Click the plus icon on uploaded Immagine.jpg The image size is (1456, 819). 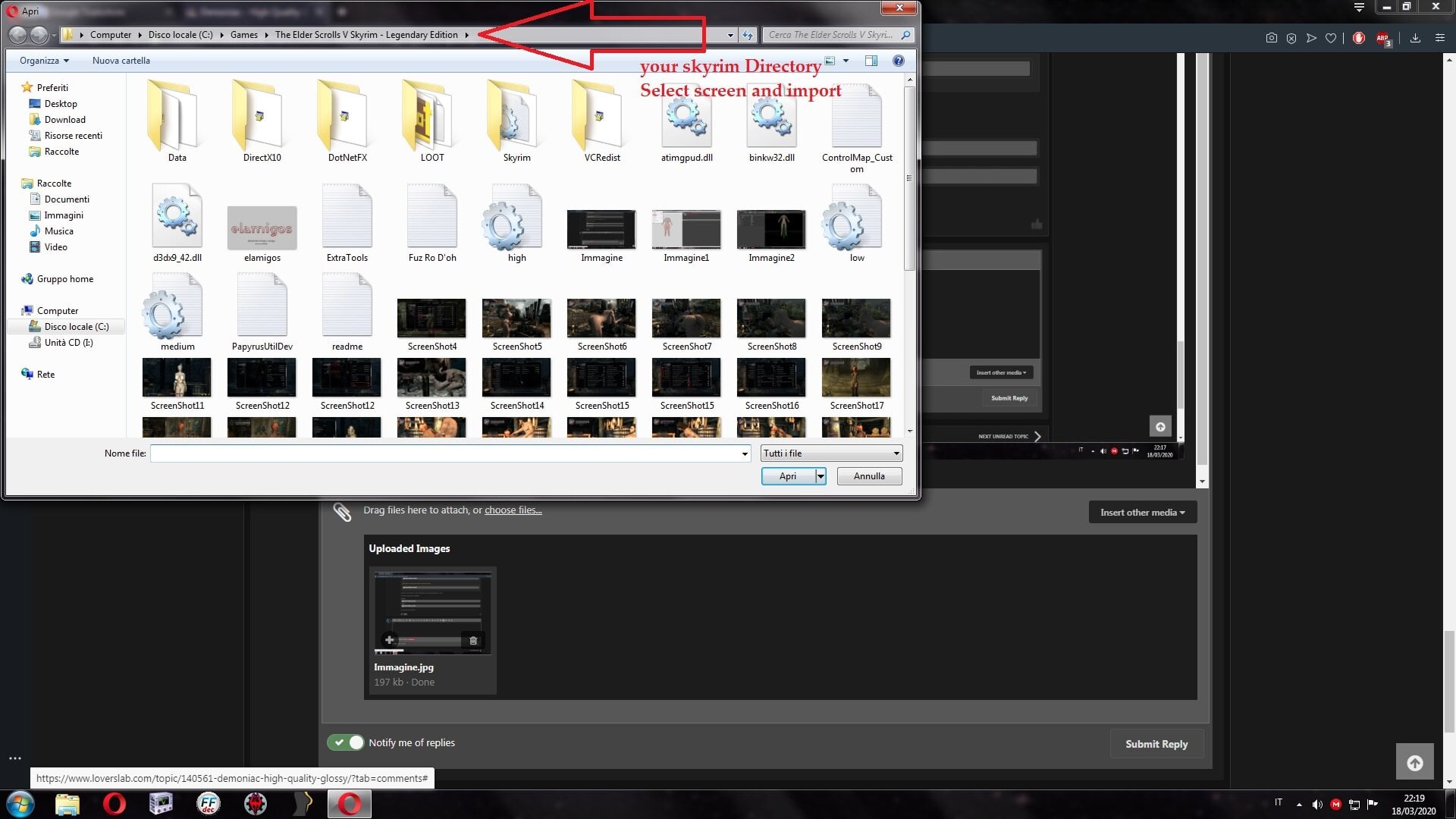click(x=389, y=640)
